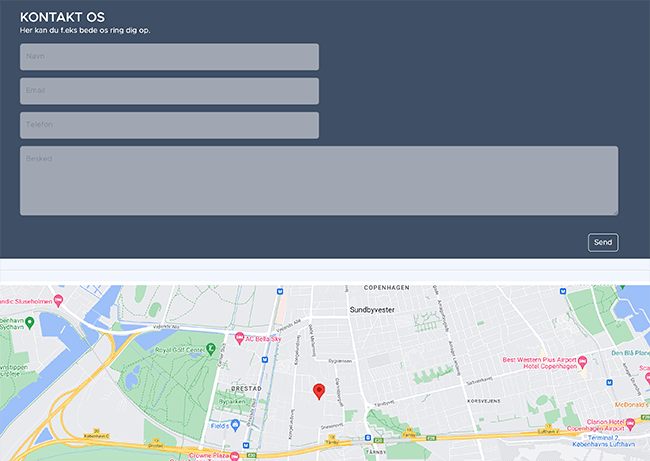Viewport: 650px width, 461px height.
Task: Select the Royal Golf Center map icon
Action: (211, 348)
